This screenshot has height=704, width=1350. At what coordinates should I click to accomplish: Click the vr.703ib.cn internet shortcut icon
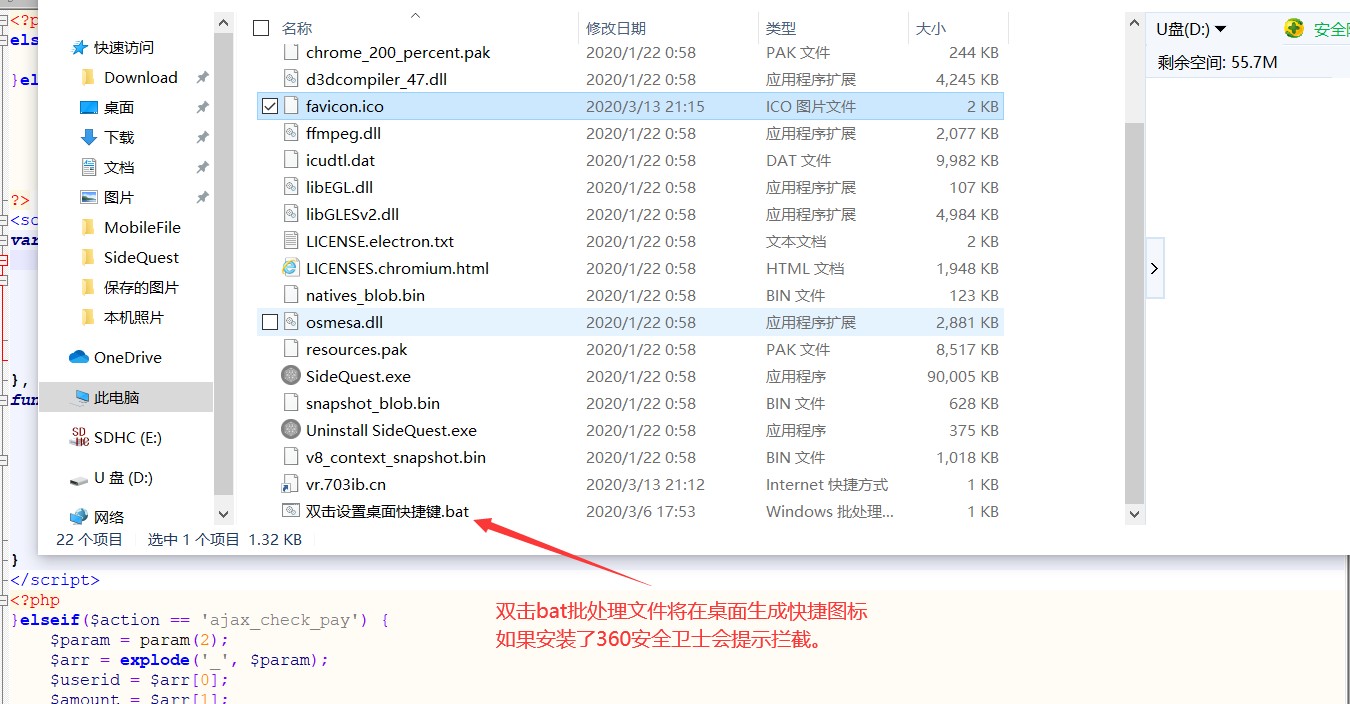290,484
